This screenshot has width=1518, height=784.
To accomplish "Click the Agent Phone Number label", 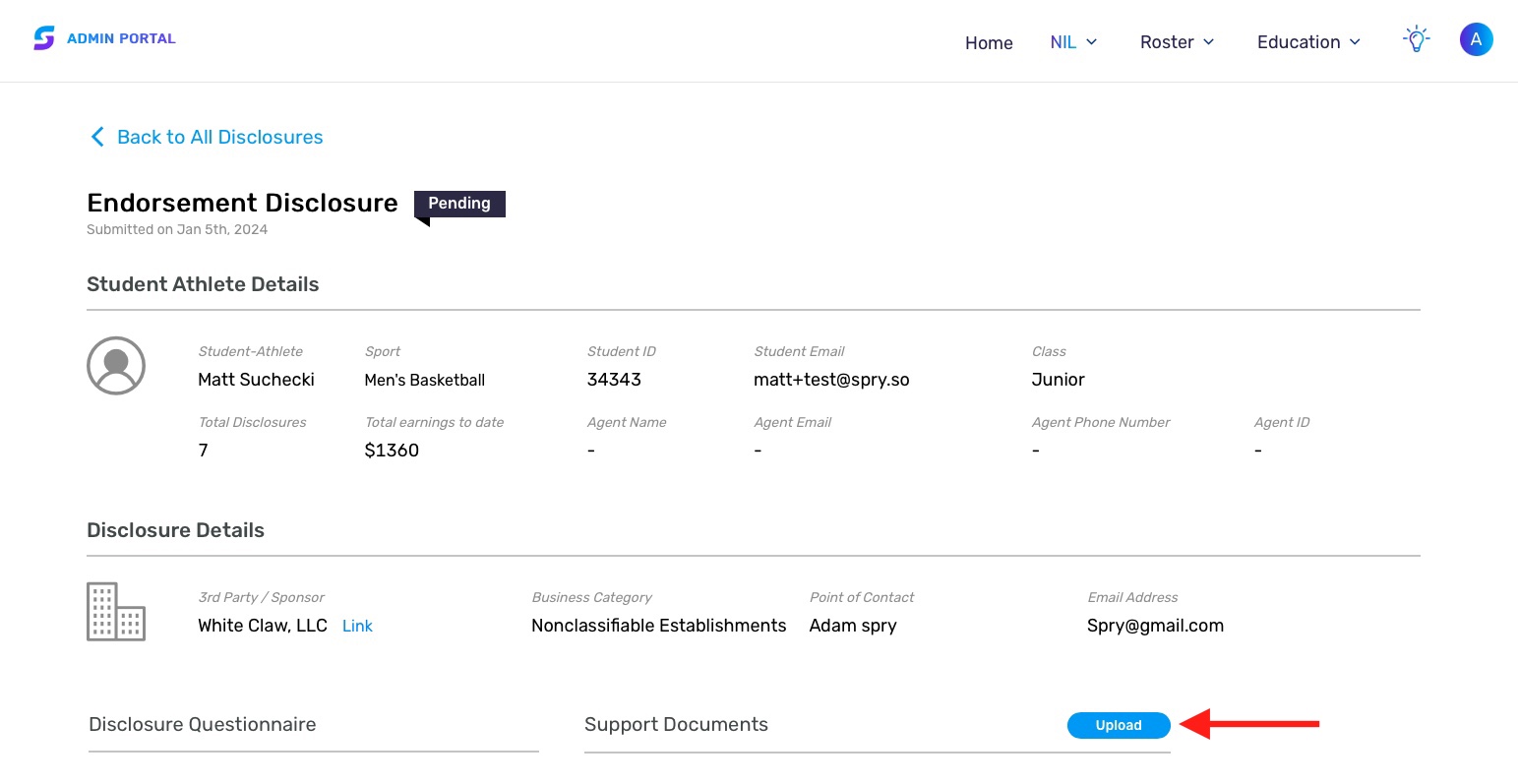I will coord(1101,422).
